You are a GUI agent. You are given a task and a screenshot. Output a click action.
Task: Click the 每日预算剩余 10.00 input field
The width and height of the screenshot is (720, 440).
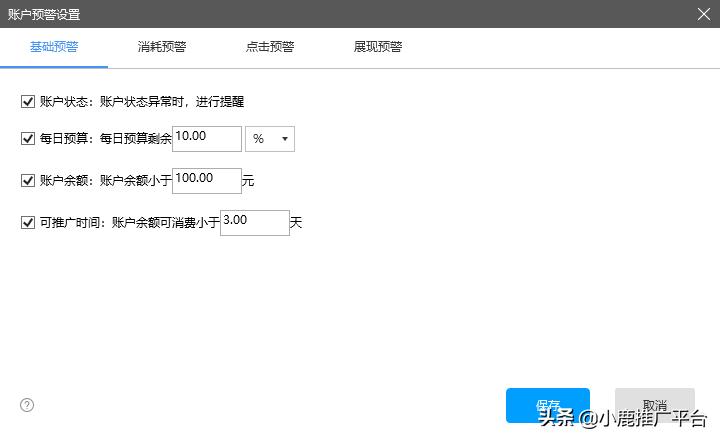(x=207, y=139)
